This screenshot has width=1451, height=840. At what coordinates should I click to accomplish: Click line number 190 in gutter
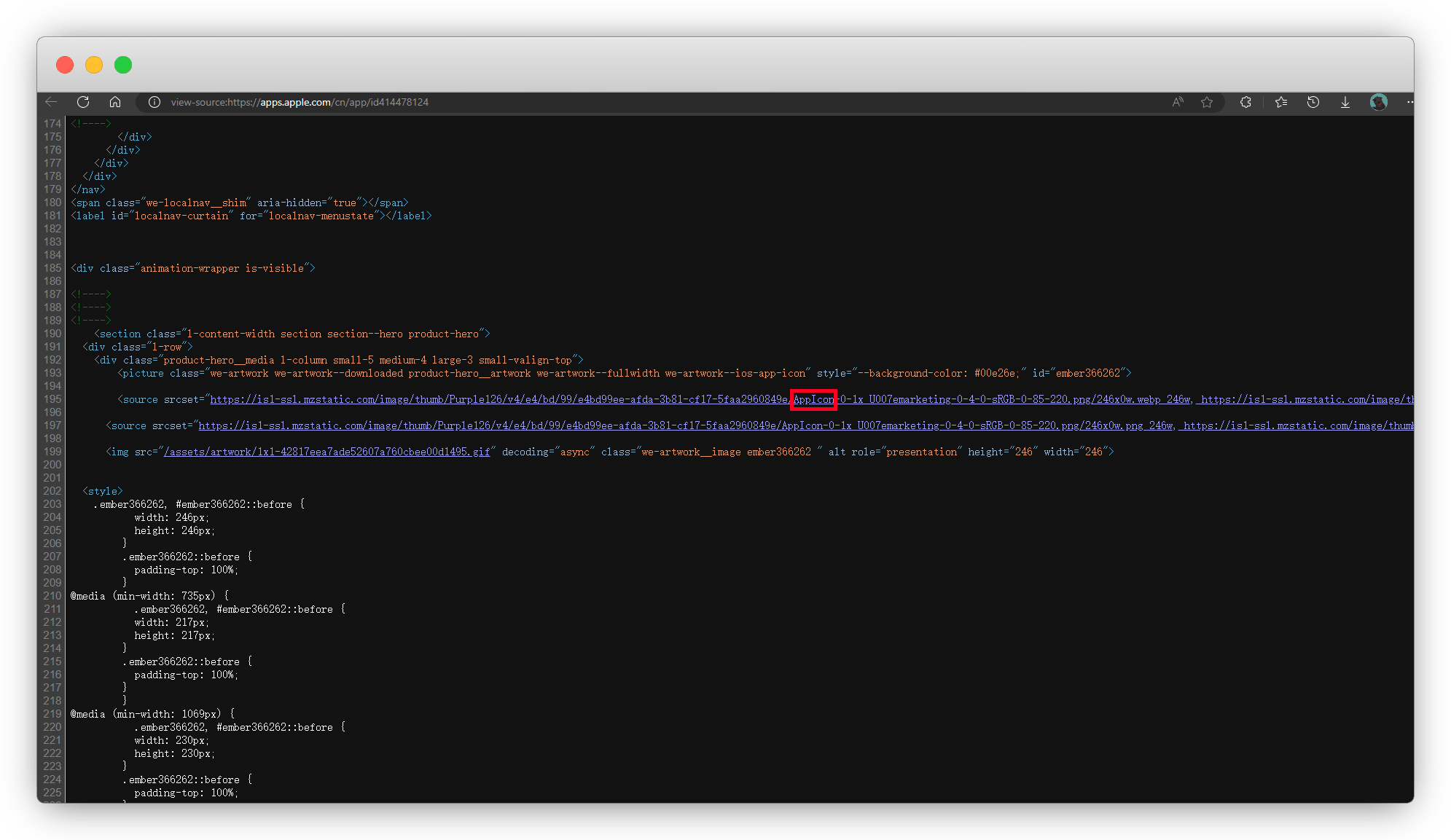[52, 334]
